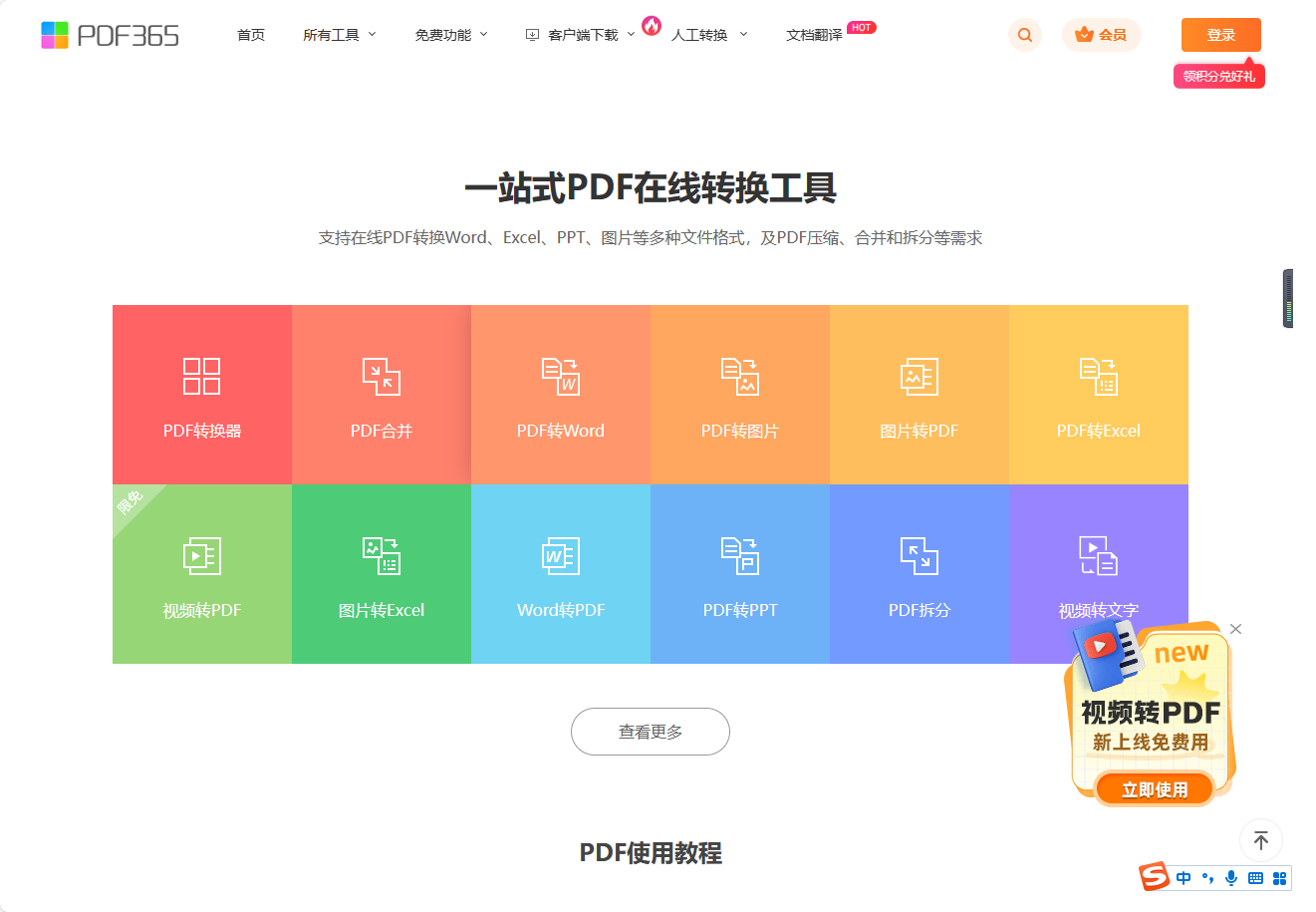Open the PDF合并 tool icon
1316x912 pixels.
click(x=382, y=377)
